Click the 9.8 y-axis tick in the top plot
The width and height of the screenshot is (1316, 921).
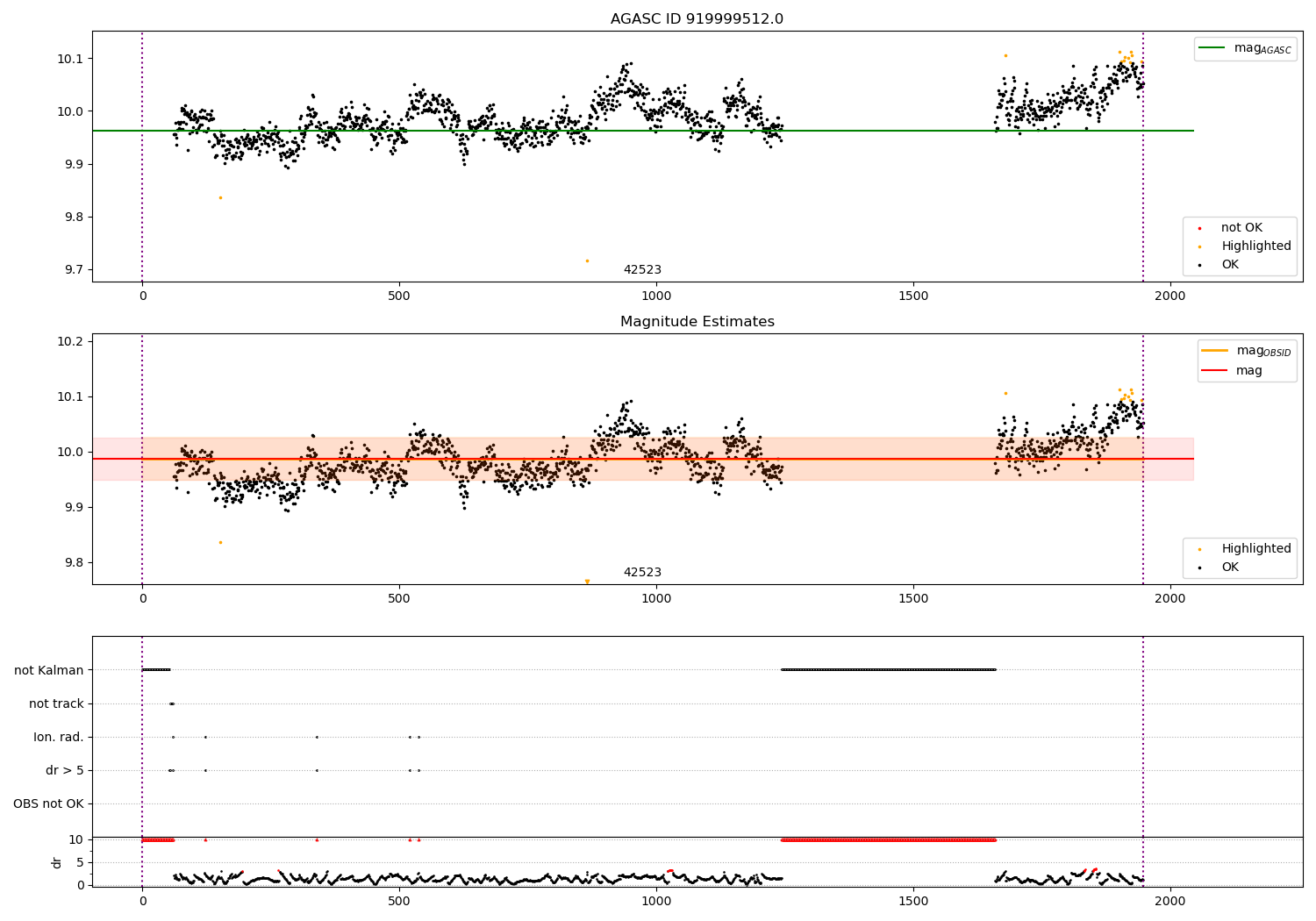point(72,218)
